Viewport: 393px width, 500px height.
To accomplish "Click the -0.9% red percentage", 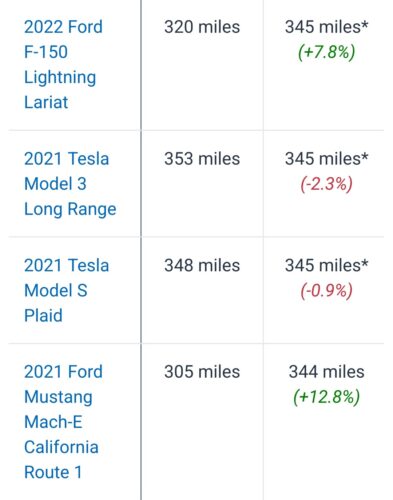I will pos(327,291).
